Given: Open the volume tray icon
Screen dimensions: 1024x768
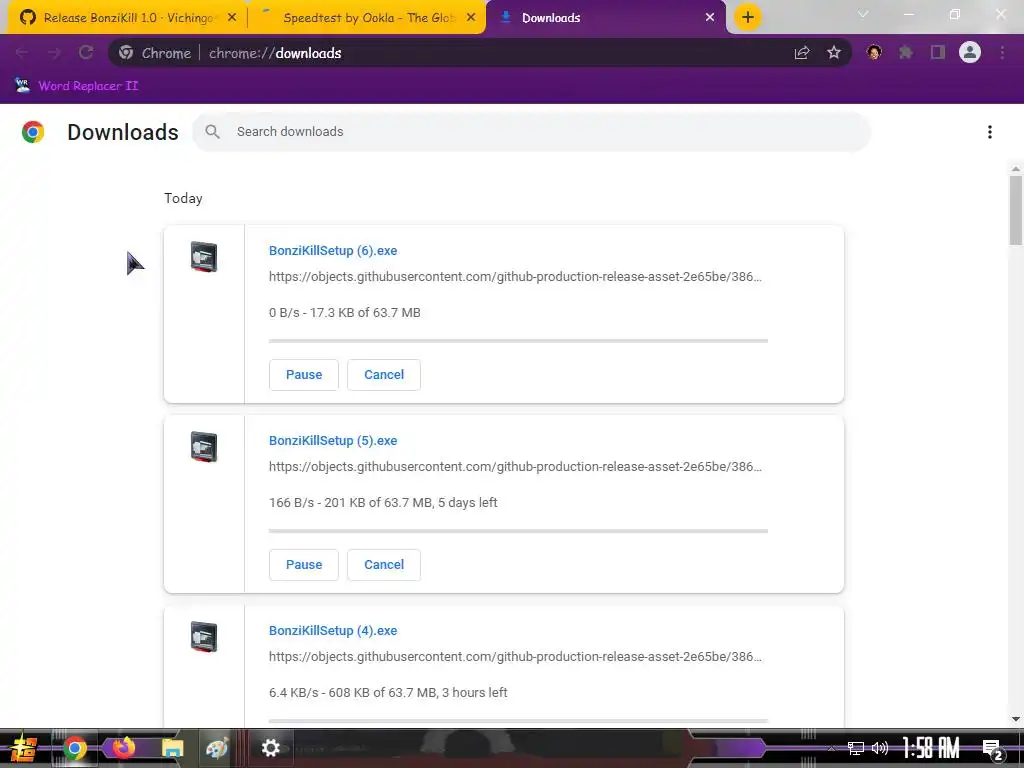Looking at the screenshot, I should coord(880,748).
